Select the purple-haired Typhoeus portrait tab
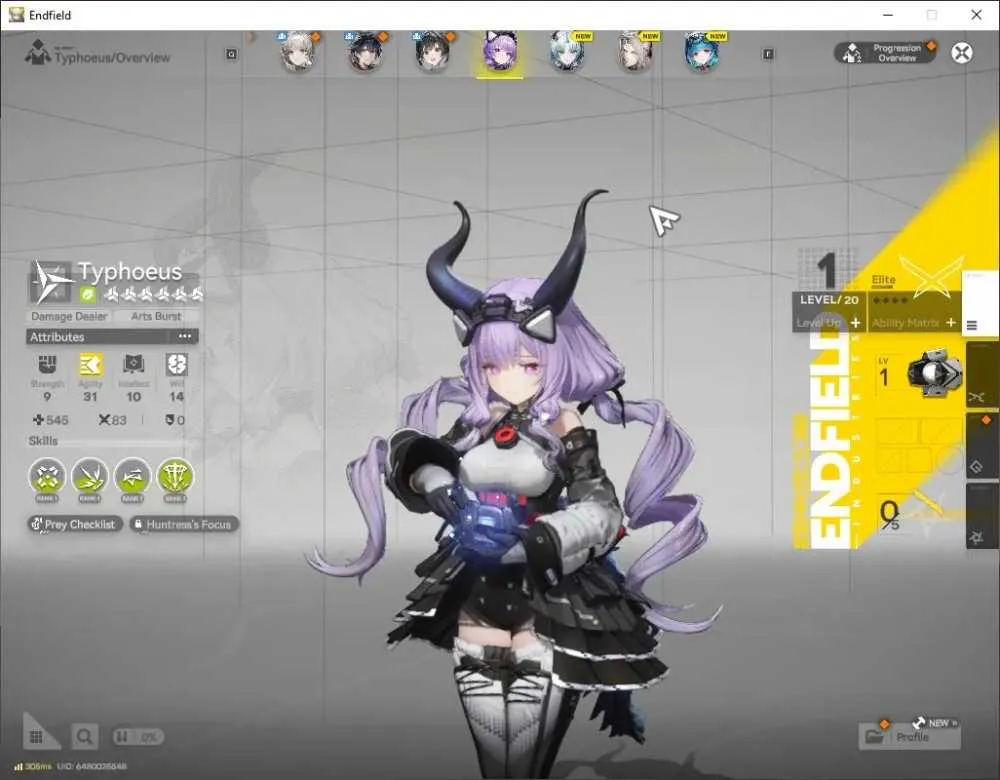 click(500, 51)
